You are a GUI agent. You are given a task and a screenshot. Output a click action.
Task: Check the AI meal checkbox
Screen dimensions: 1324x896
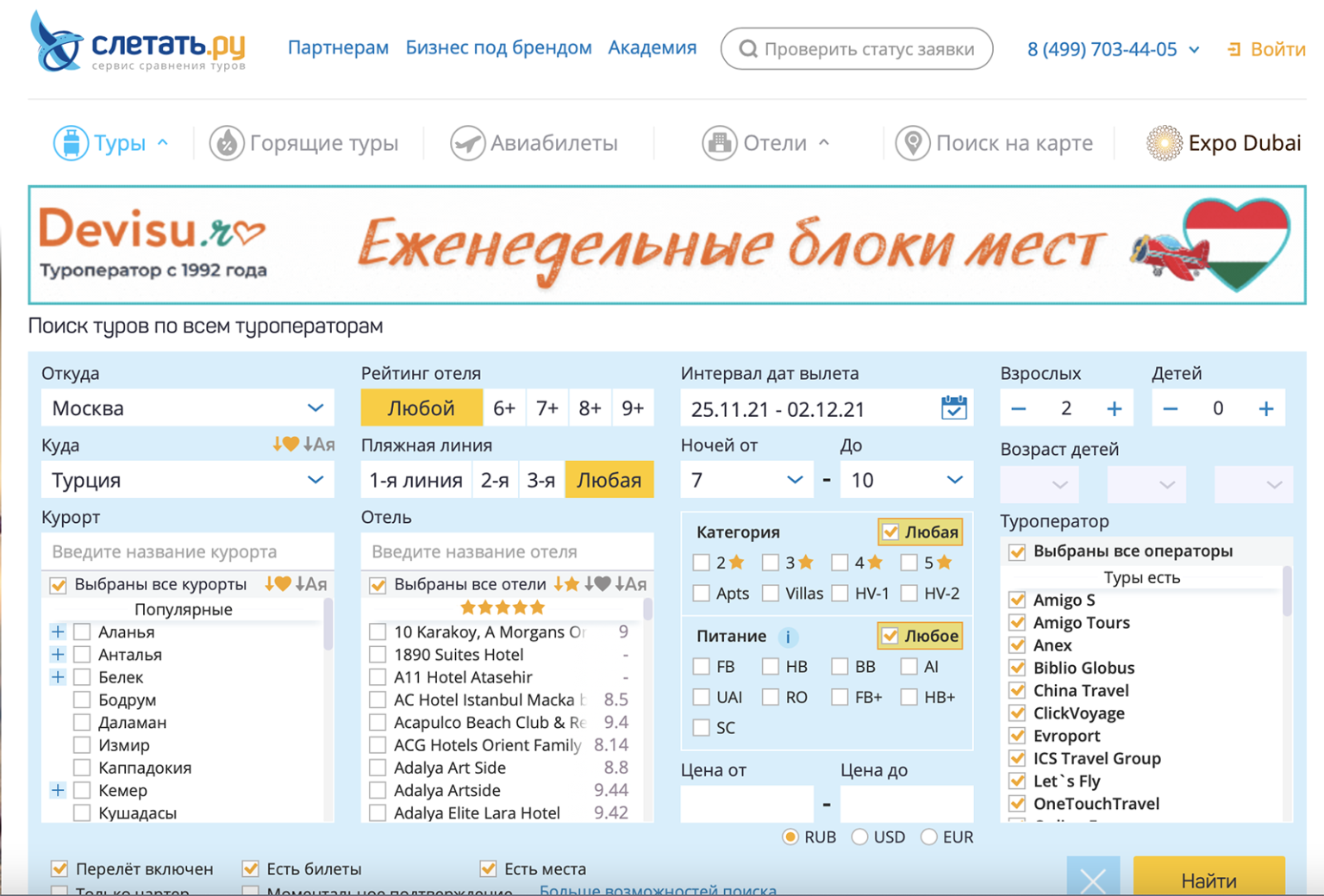click(x=909, y=666)
